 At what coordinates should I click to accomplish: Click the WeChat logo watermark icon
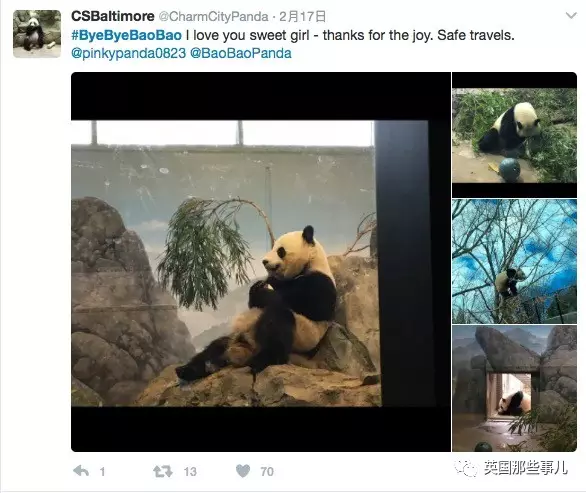tap(466, 468)
